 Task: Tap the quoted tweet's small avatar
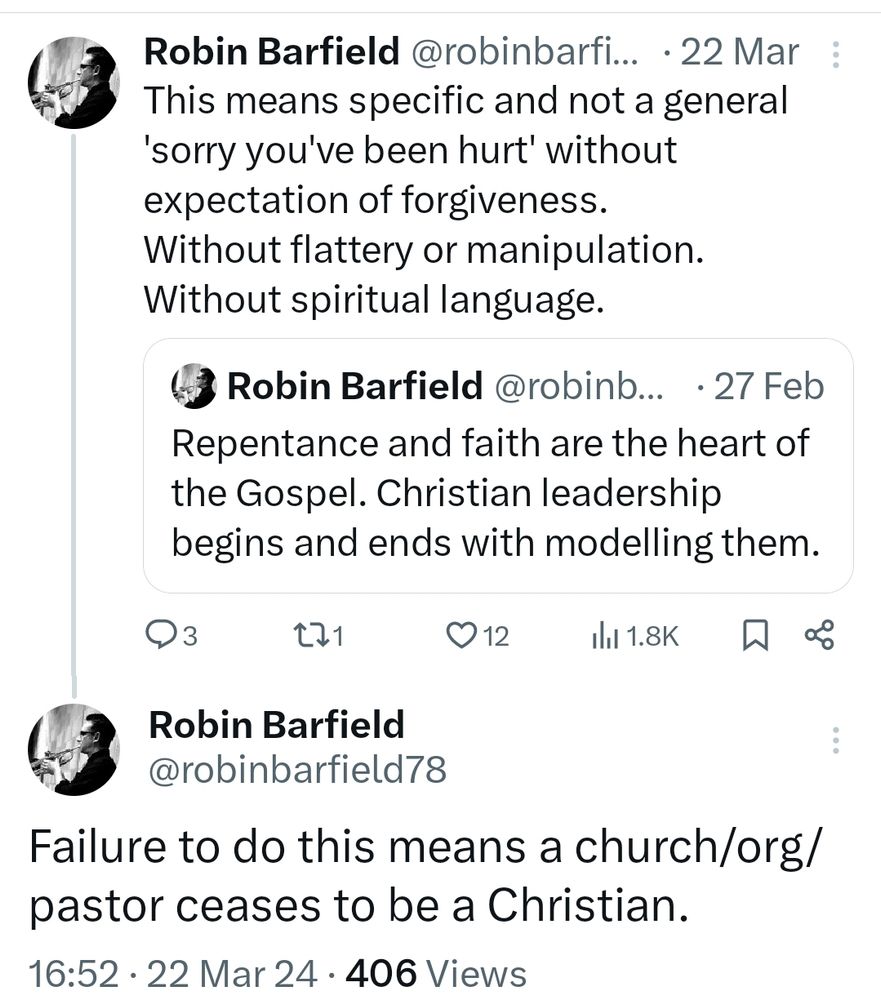194,386
